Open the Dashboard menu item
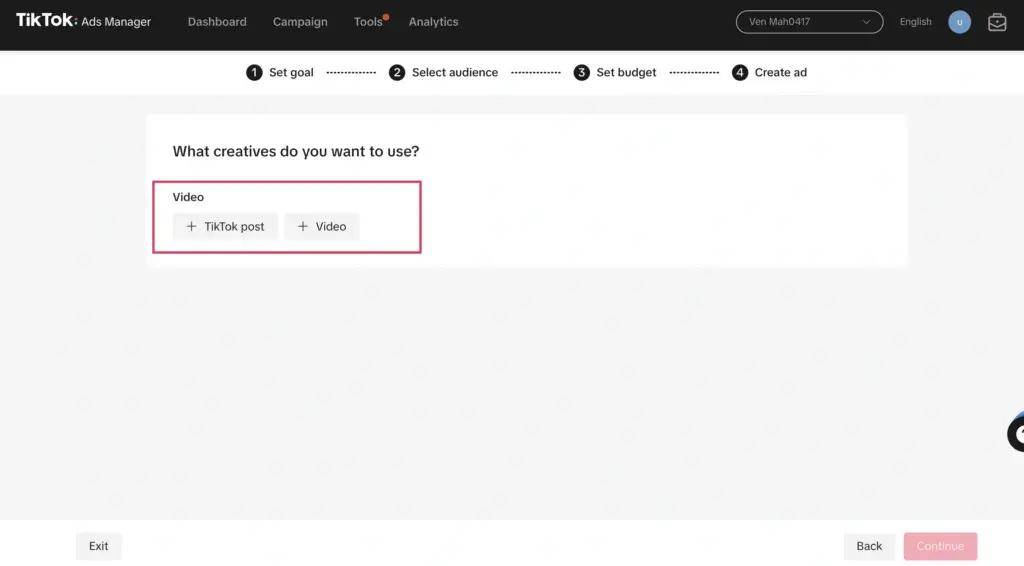Screen dimensions: 1024x566 tap(217, 22)
